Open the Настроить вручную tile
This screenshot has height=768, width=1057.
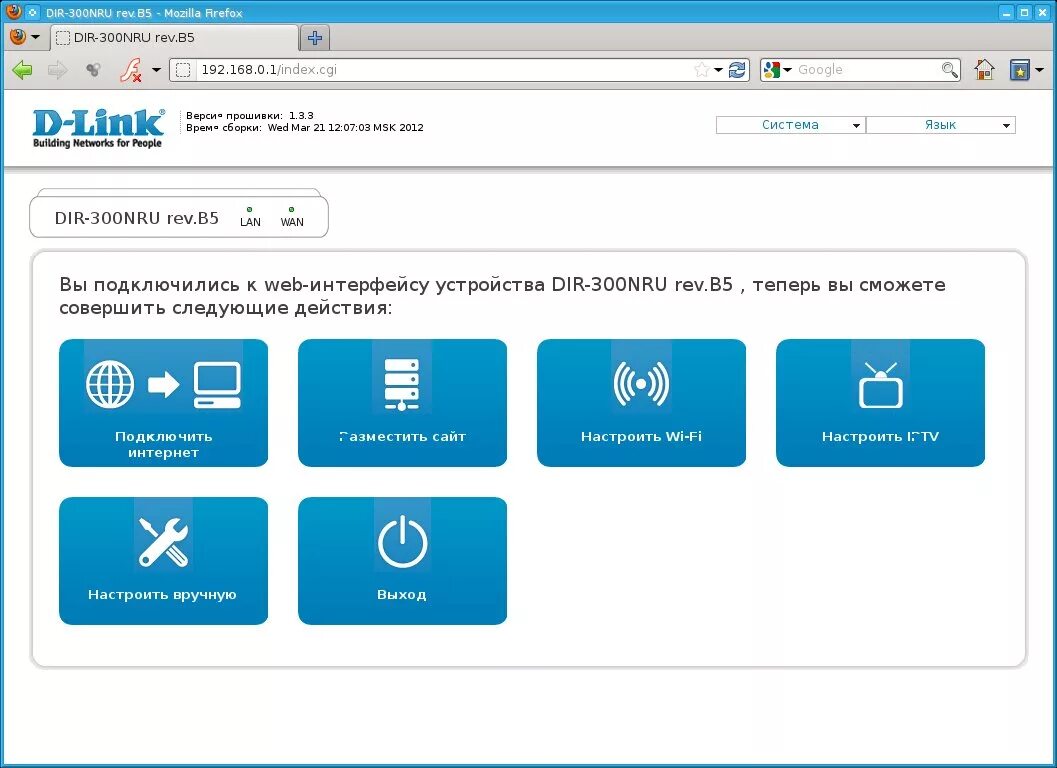coord(164,560)
